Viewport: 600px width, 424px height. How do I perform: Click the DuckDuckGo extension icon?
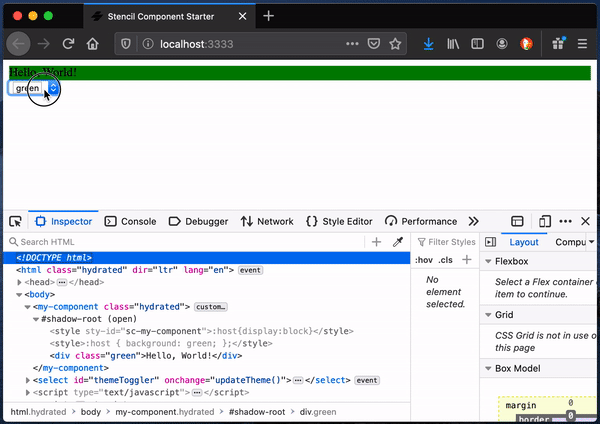(526, 44)
